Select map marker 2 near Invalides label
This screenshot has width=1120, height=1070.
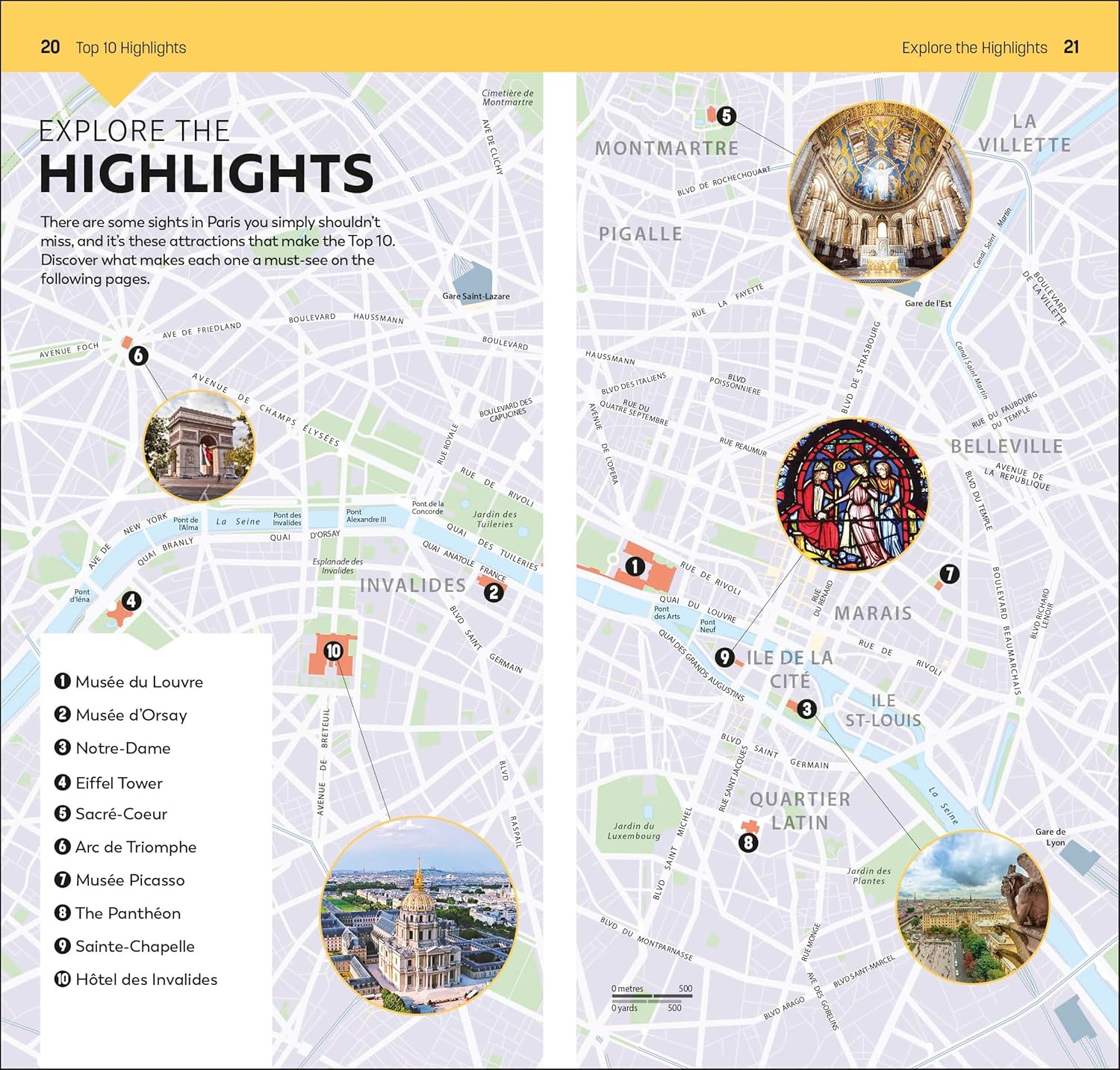(493, 593)
